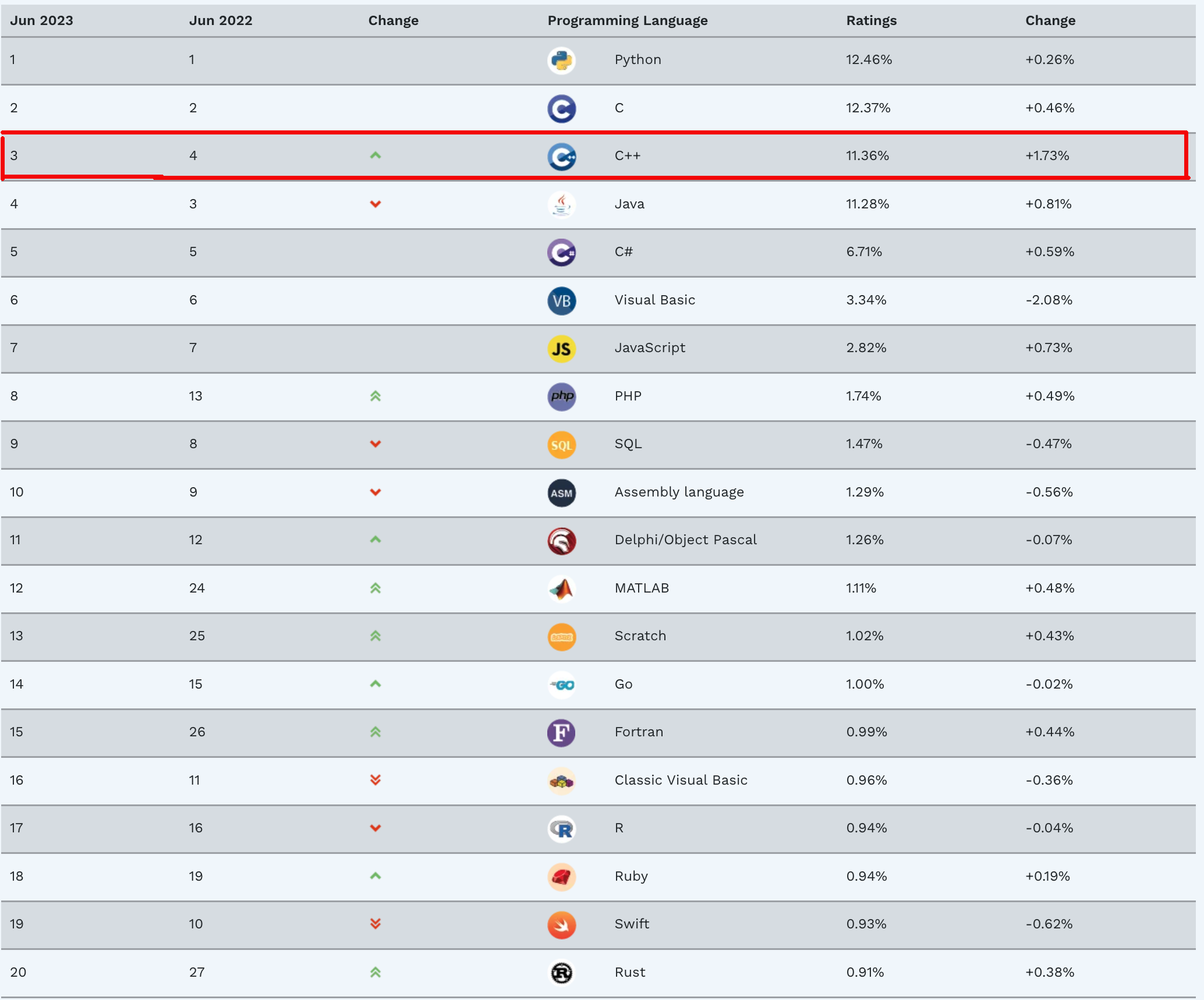1204x1000 pixels.
Task: Click double down arrow in Swift row
Action: (x=376, y=924)
